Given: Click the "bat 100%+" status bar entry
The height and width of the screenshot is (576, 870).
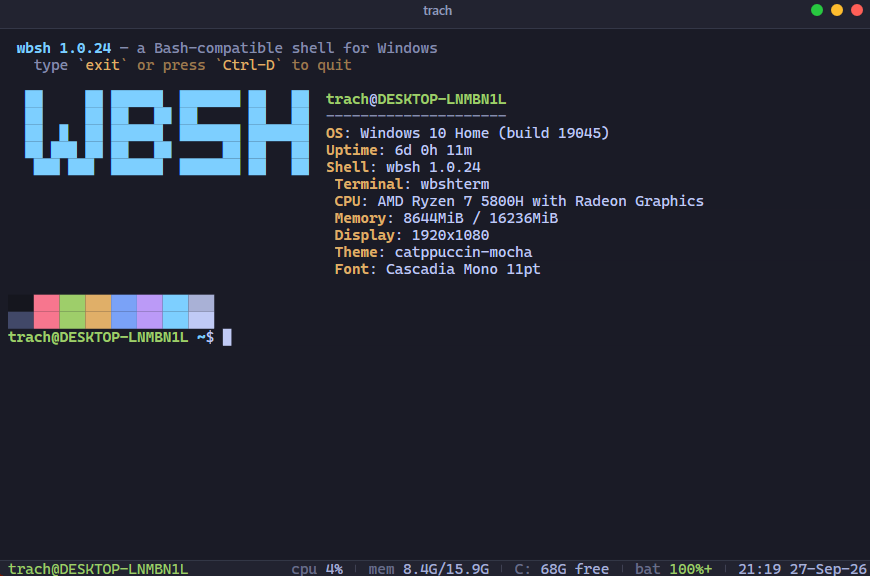Looking at the screenshot, I should pos(674,569).
